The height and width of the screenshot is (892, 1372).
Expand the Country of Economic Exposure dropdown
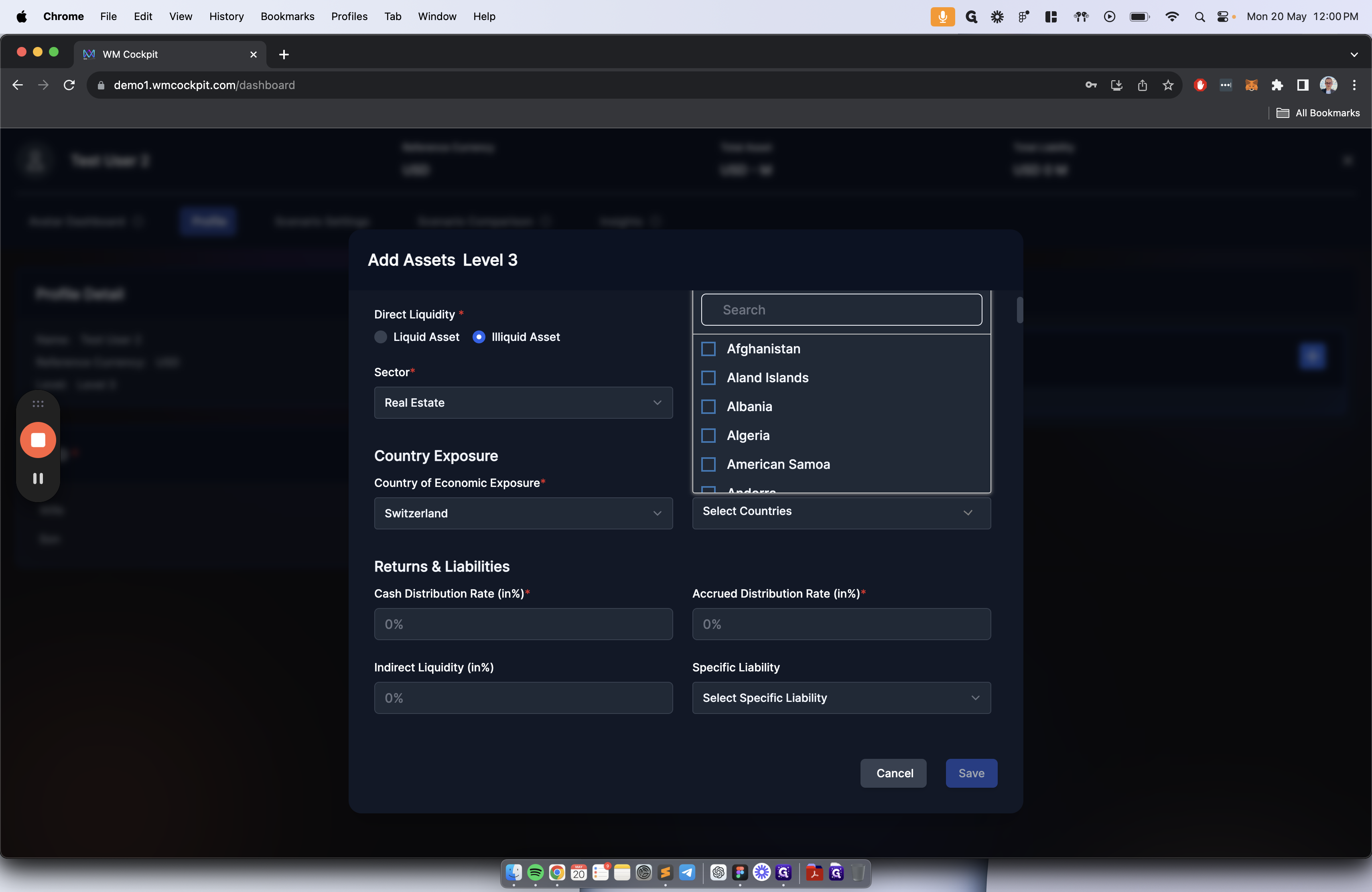(523, 513)
